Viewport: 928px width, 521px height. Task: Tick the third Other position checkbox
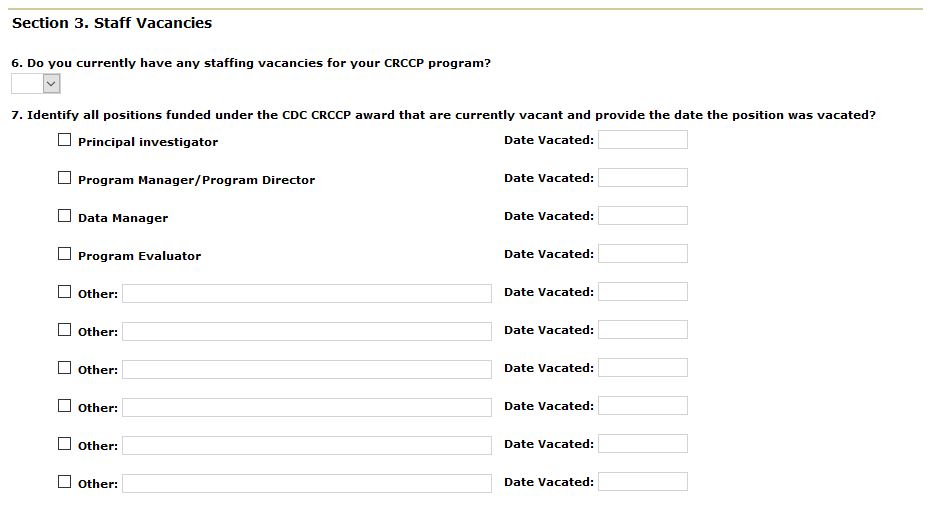[x=65, y=368]
